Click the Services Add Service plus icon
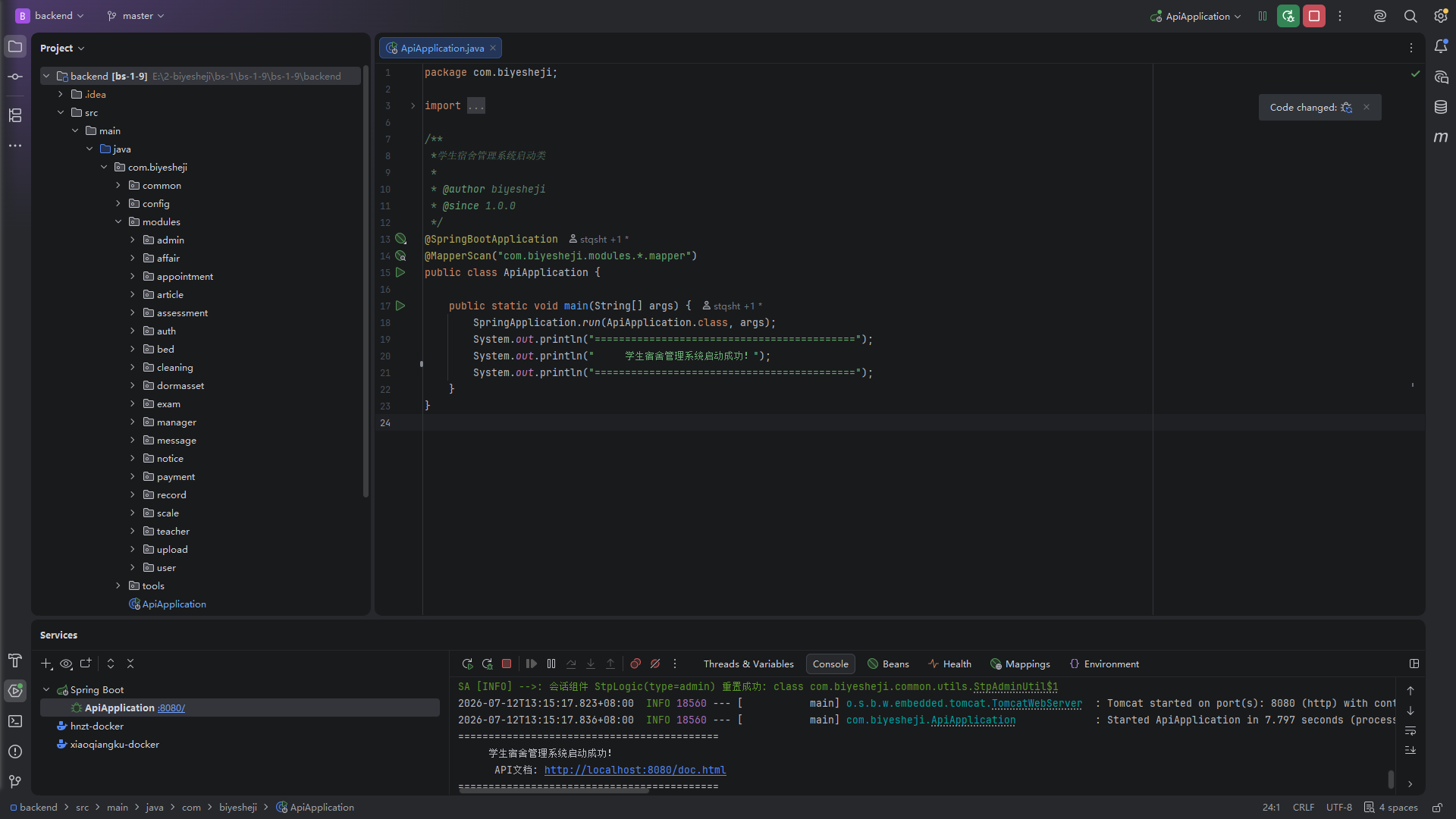The image size is (1456, 819). (x=46, y=664)
